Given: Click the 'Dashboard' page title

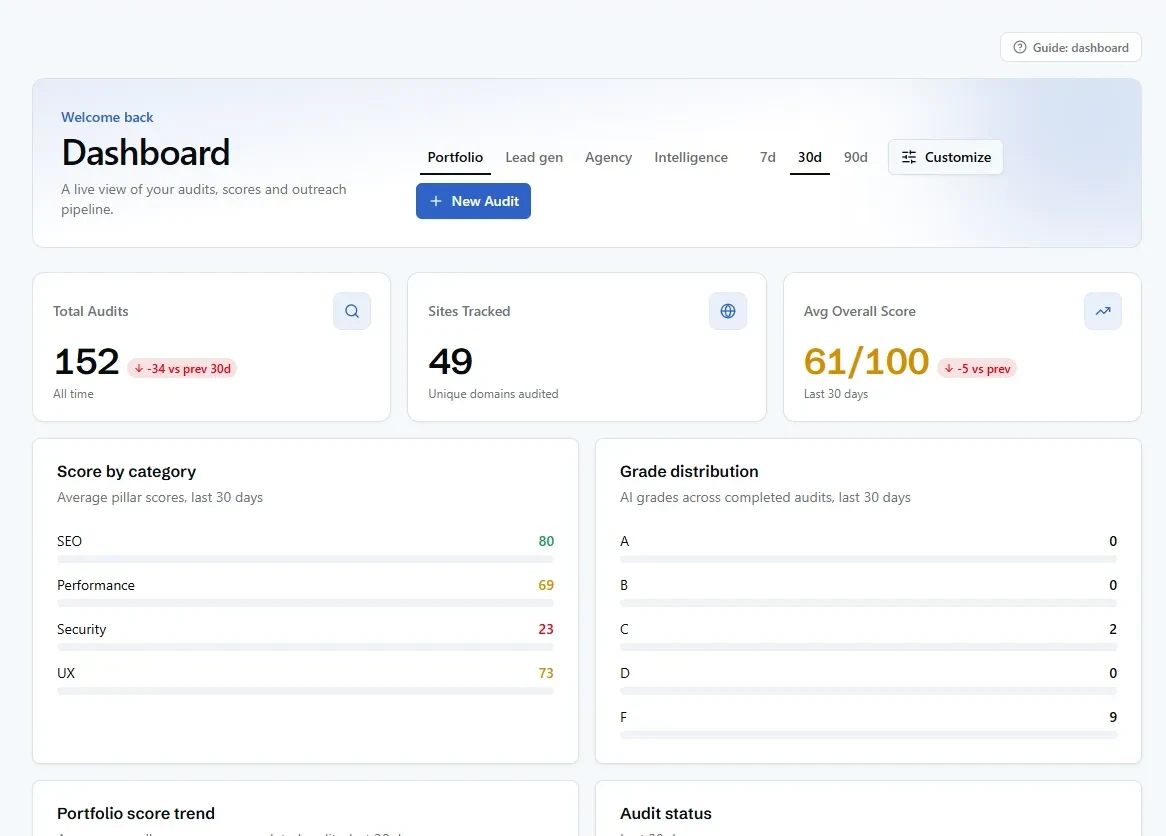Looking at the screenshot, I should coord(146,152).
